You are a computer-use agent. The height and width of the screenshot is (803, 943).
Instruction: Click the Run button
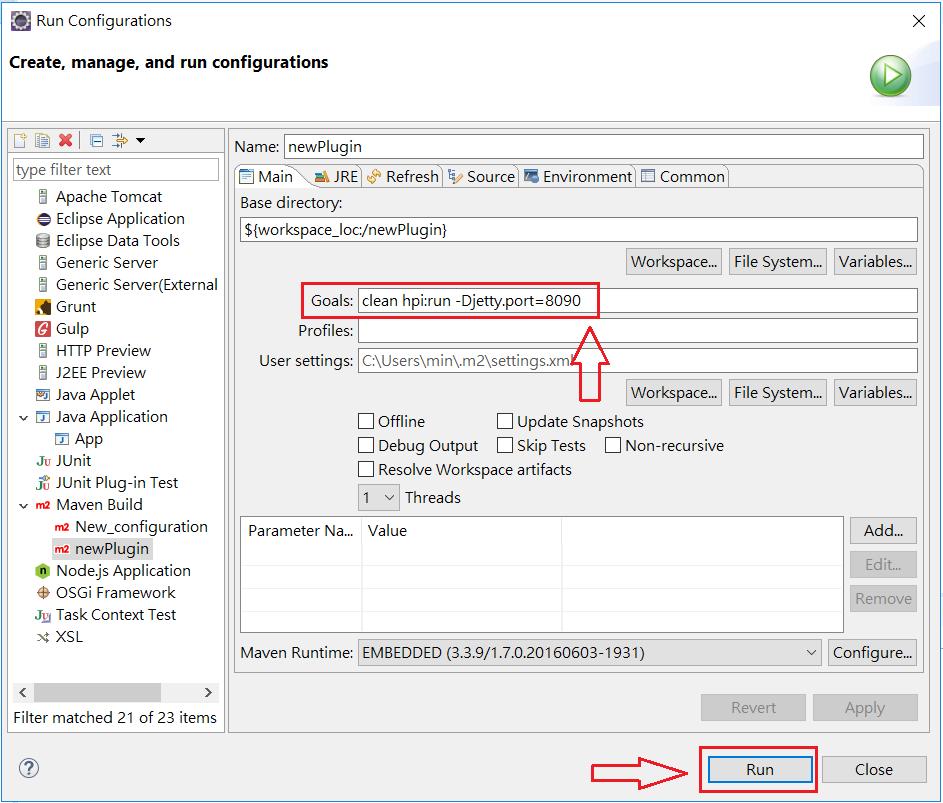(x=760, y=769)
